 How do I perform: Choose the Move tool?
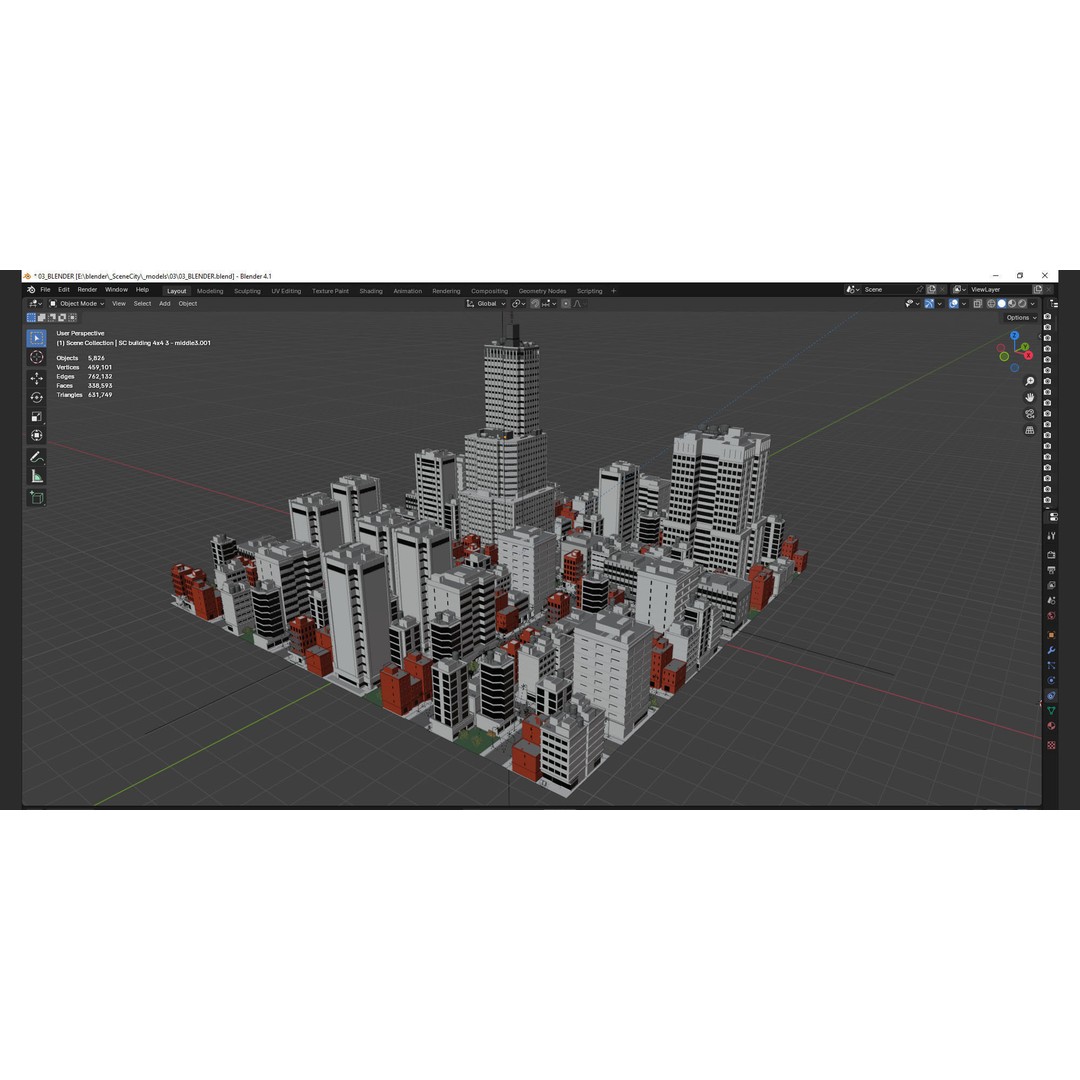click(37, 378)
